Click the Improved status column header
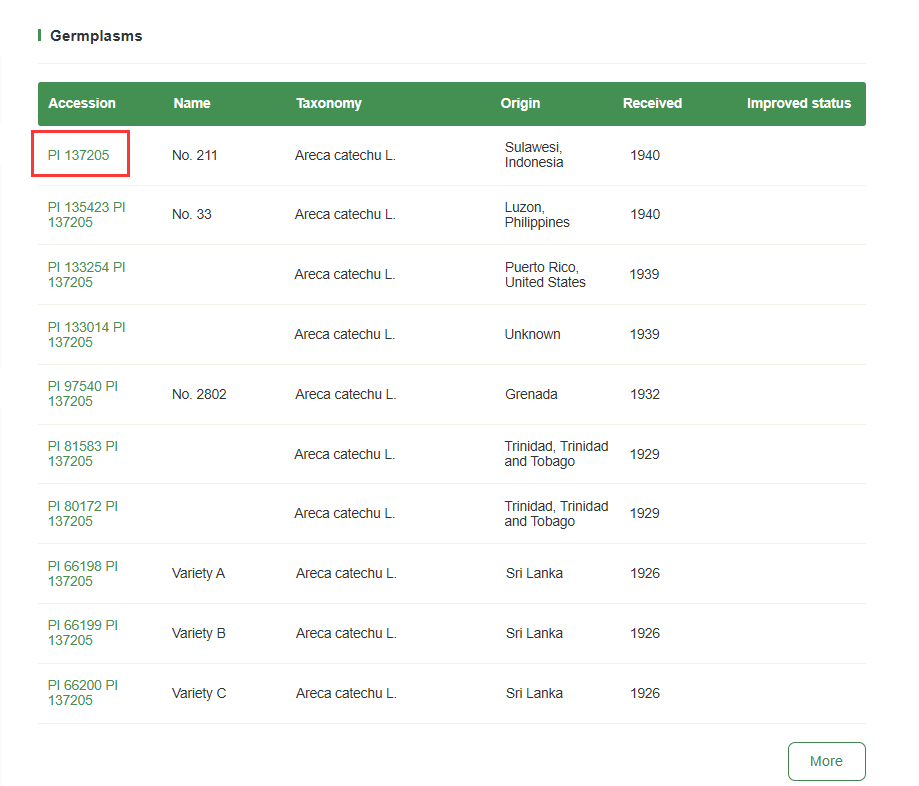Screen dimensions: 919x786 pos(799,103)
